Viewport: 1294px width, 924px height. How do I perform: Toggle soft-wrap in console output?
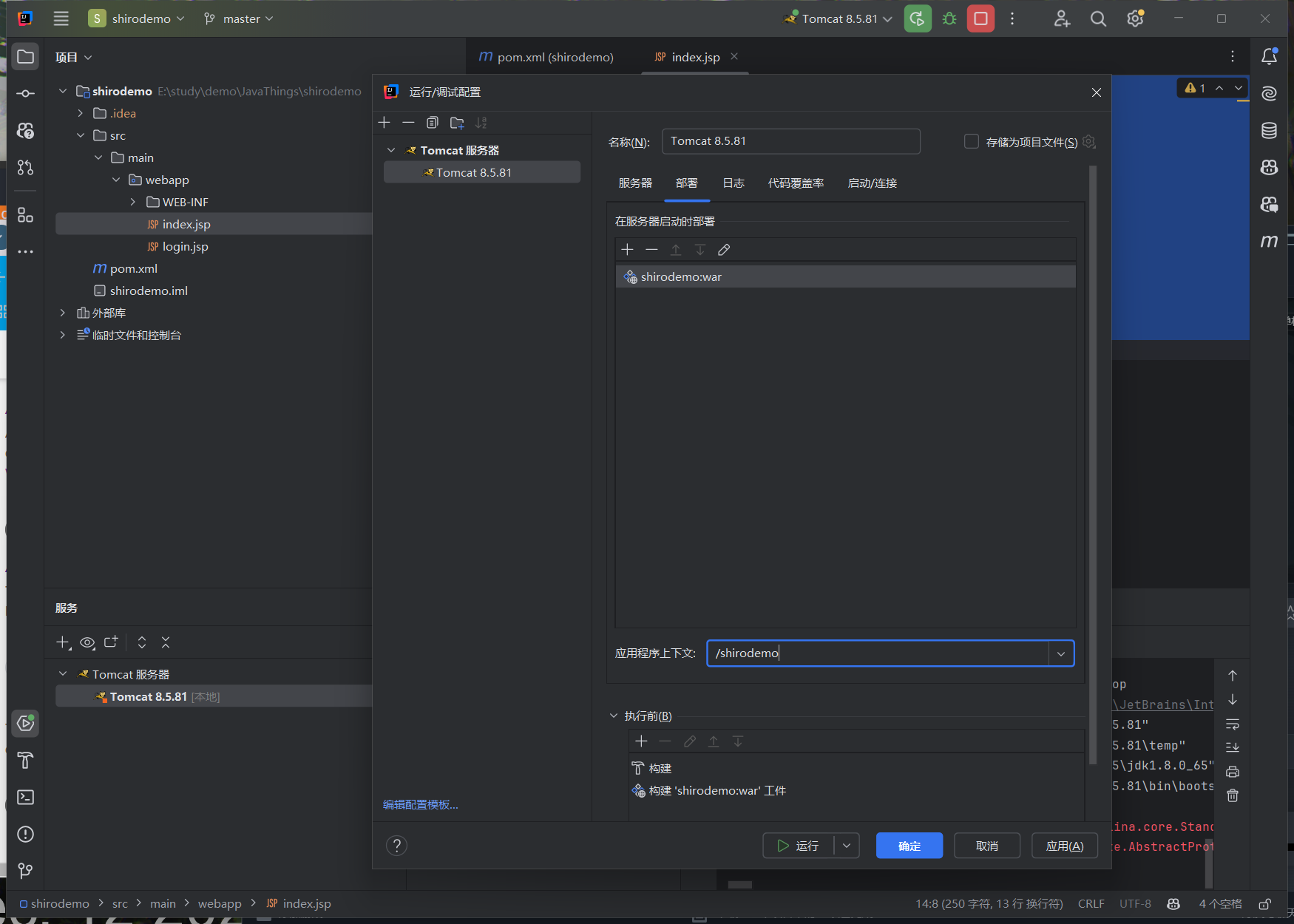click(x=1233, y=724)
